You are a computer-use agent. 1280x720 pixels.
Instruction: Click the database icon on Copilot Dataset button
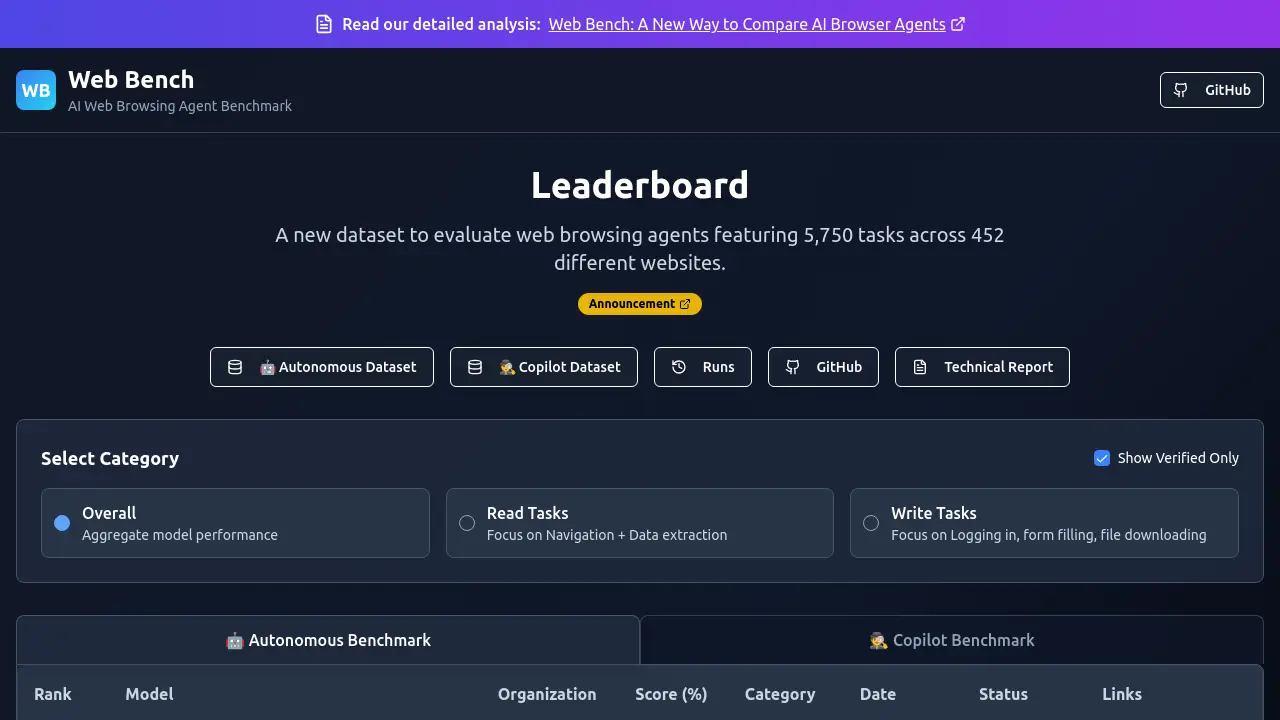475,367
